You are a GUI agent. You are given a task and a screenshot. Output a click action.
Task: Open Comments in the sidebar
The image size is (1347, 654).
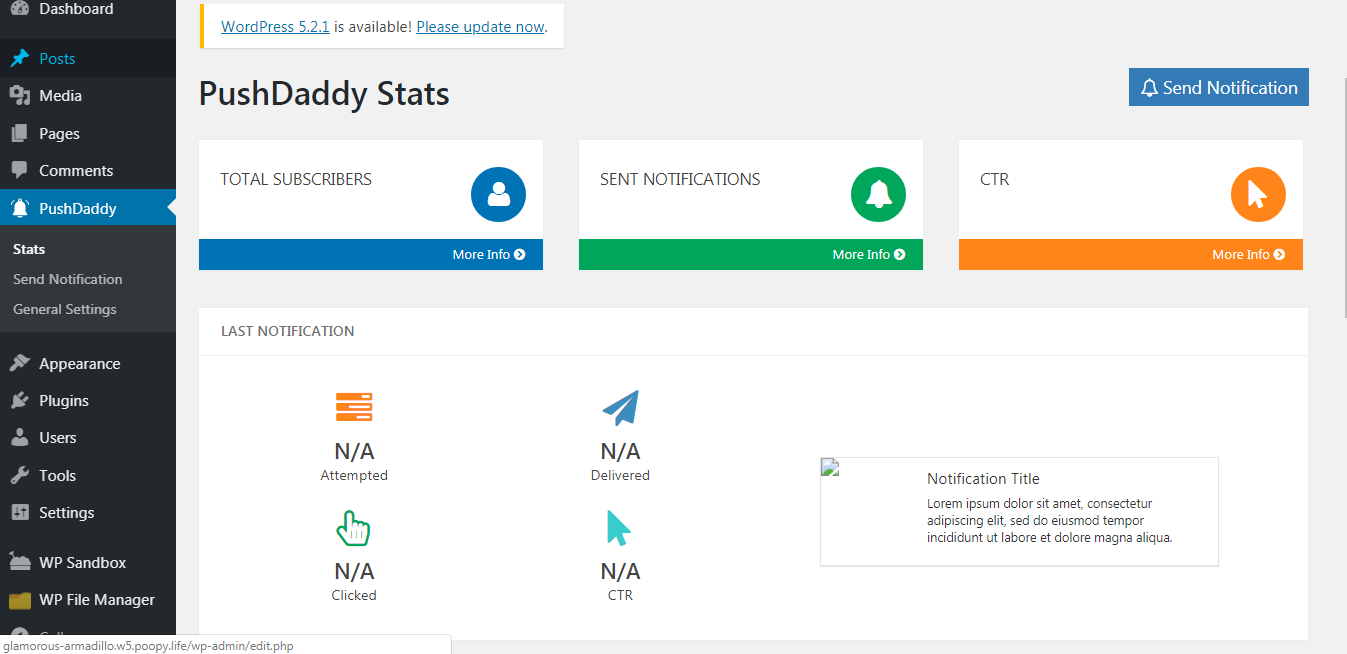tap(88, 170)
